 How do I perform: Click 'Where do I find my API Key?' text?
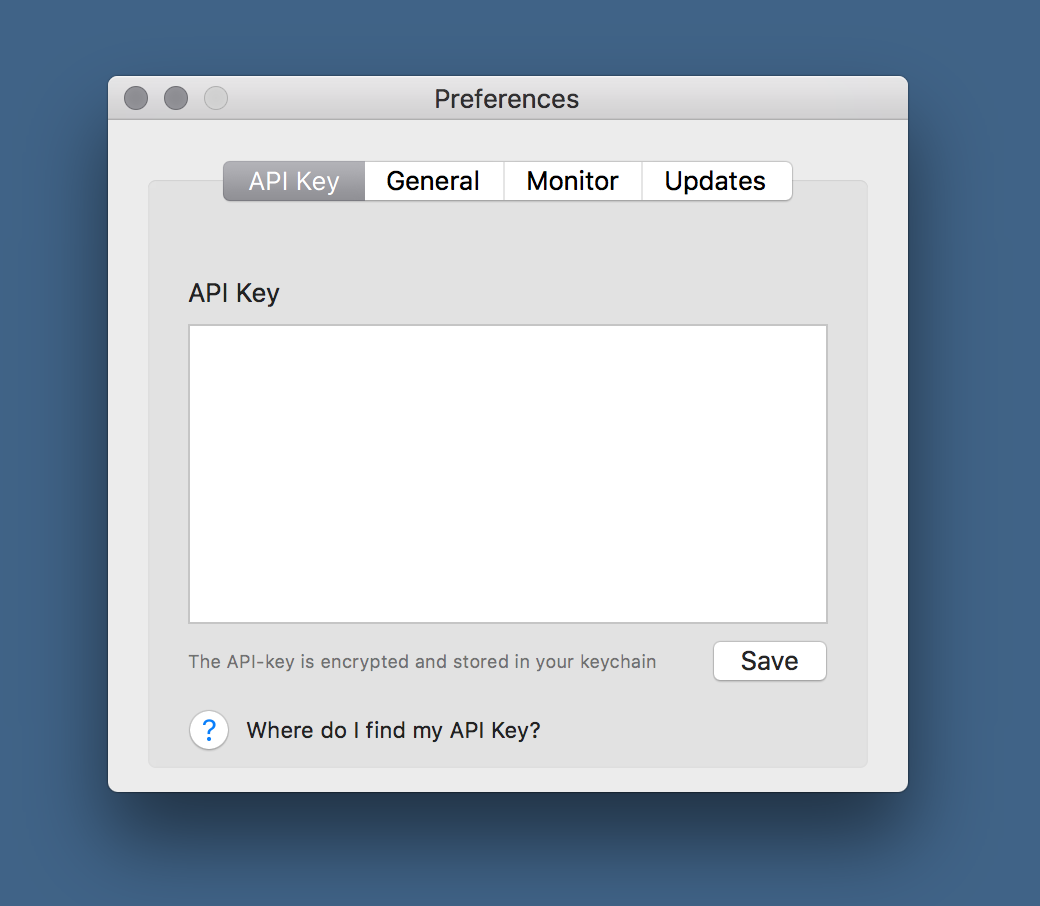[x=393, y=730]
